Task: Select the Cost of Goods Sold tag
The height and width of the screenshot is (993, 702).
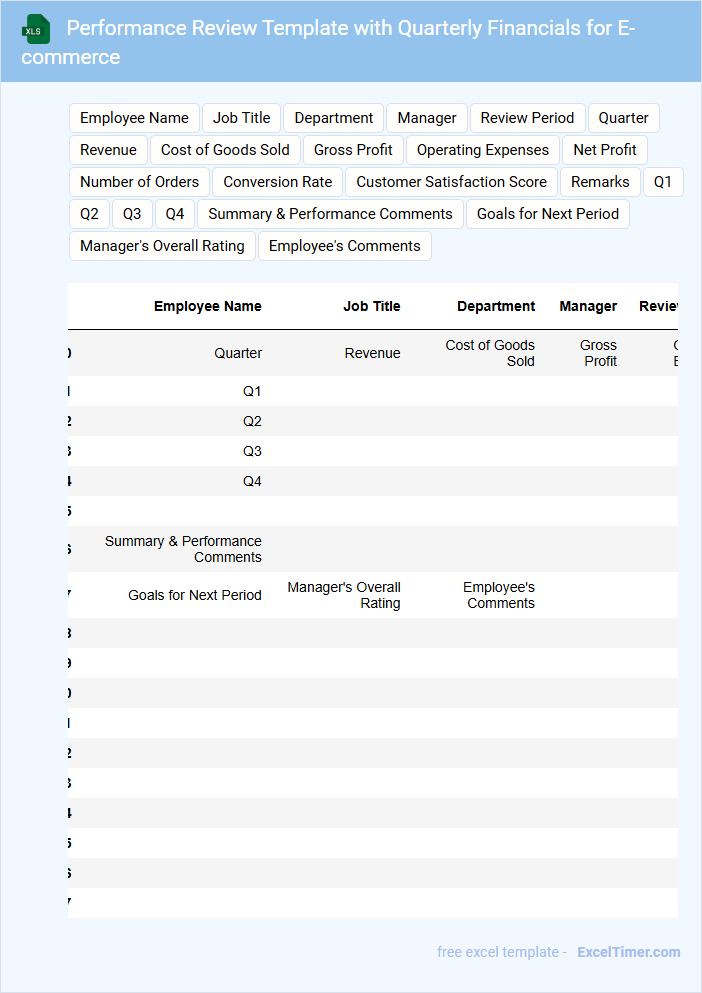Action: 225,150
